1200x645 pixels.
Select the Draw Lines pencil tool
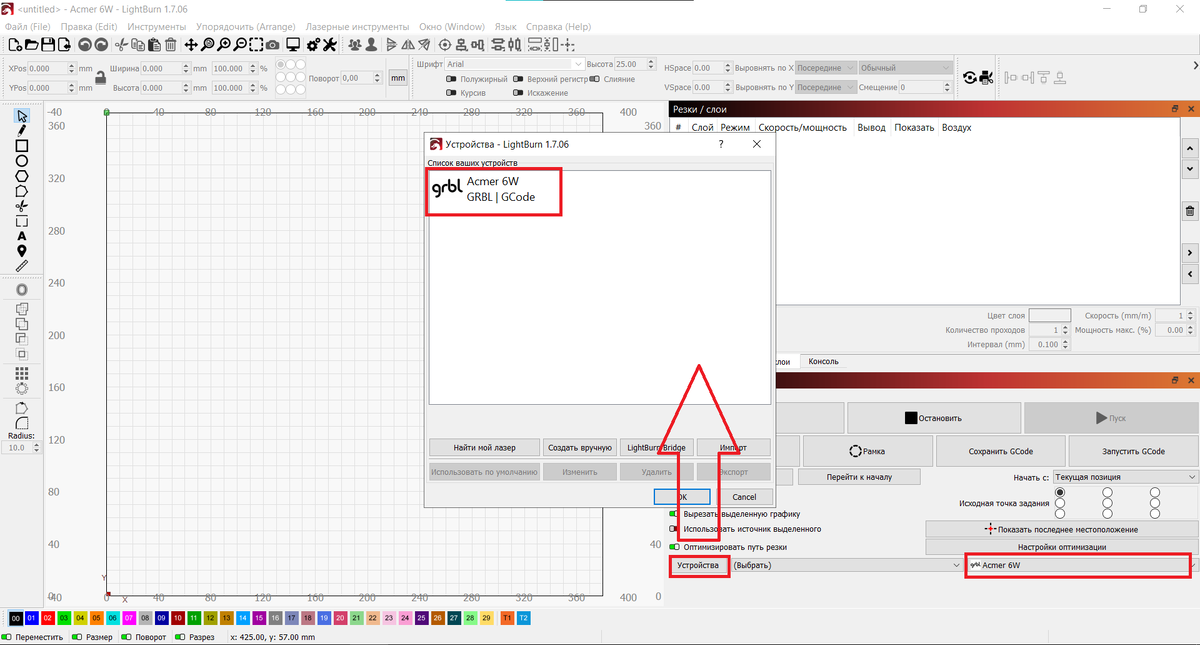22,131
